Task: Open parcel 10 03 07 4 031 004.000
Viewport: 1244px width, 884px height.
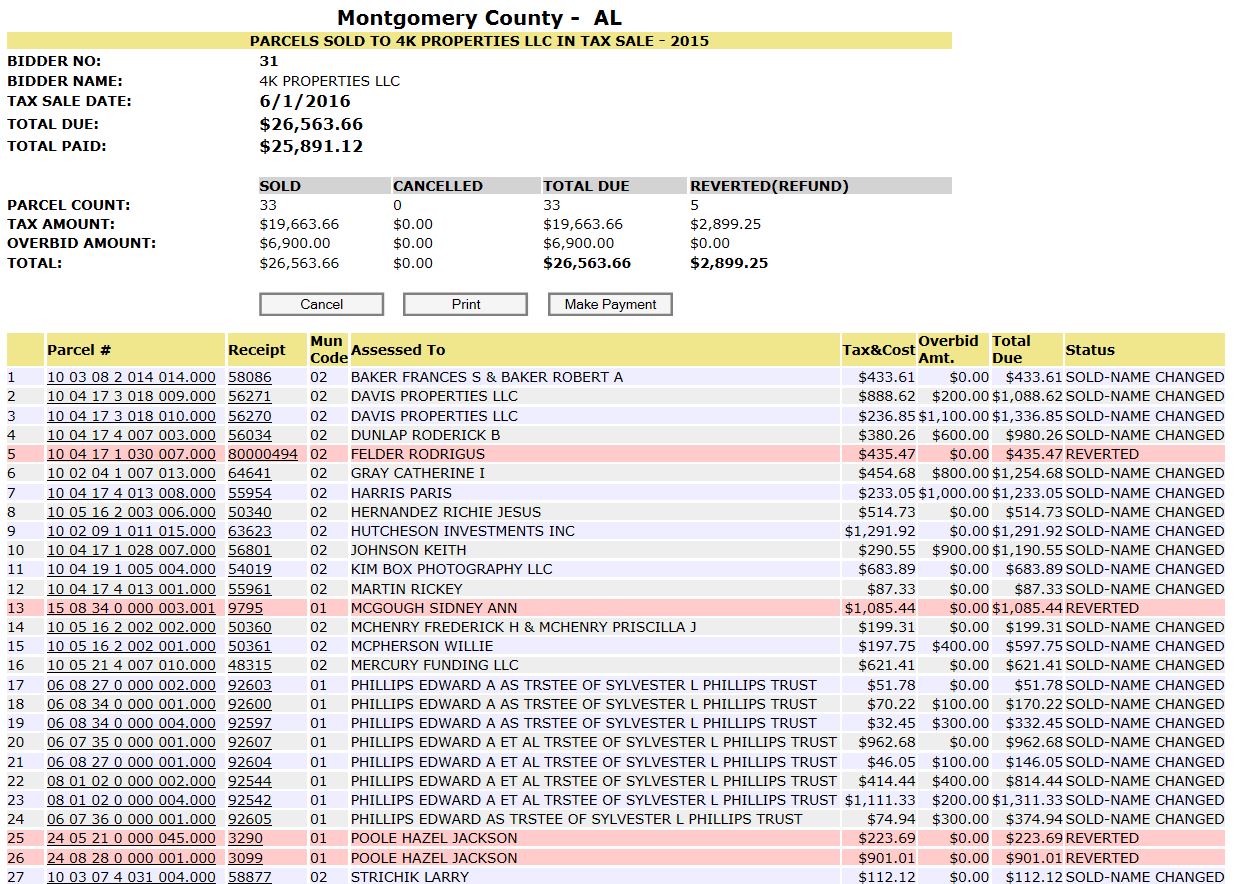Action: (131, 877)
